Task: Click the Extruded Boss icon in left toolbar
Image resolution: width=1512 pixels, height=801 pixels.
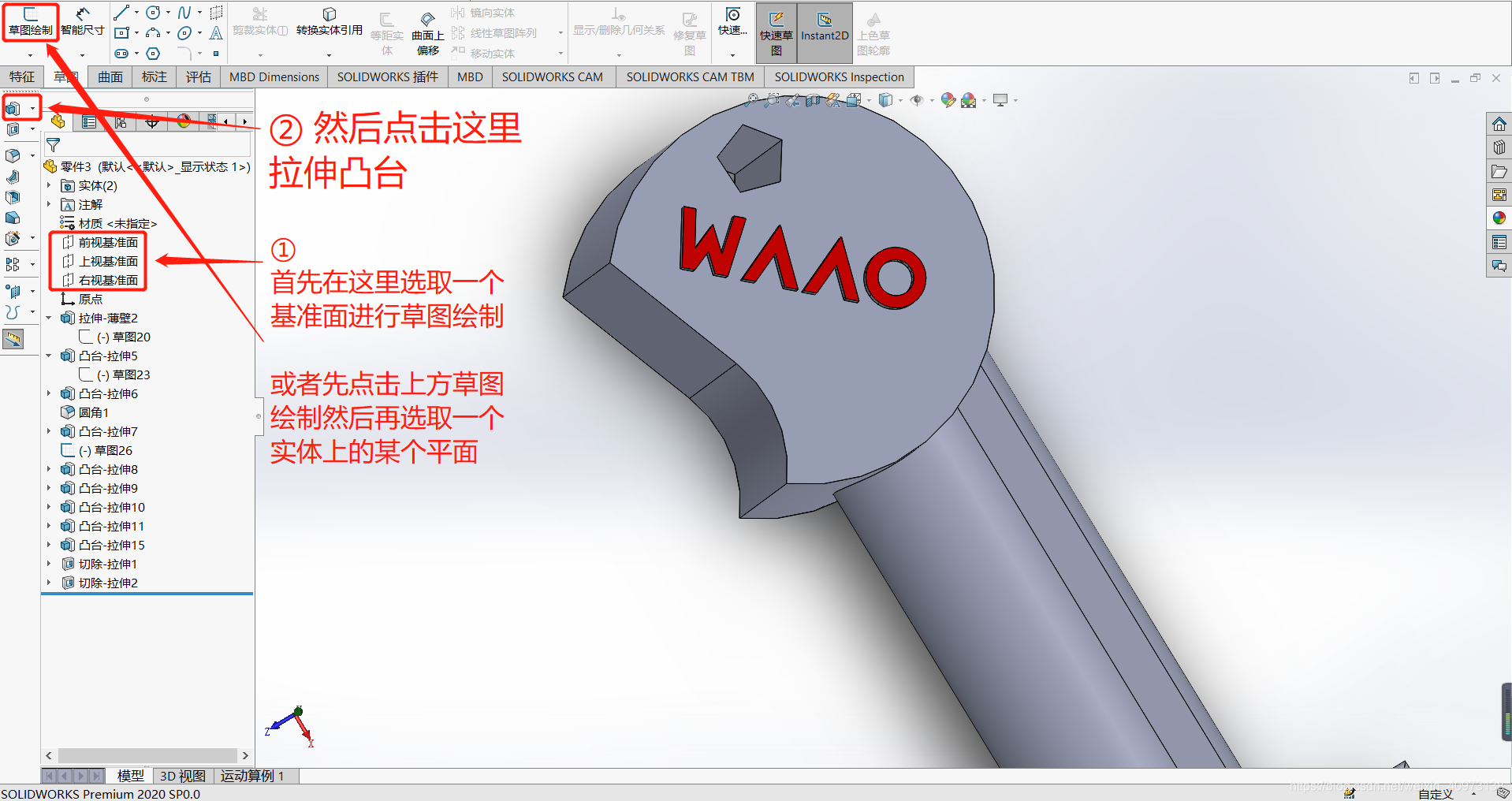Action: pyautogui.click(x=13, y=109)
